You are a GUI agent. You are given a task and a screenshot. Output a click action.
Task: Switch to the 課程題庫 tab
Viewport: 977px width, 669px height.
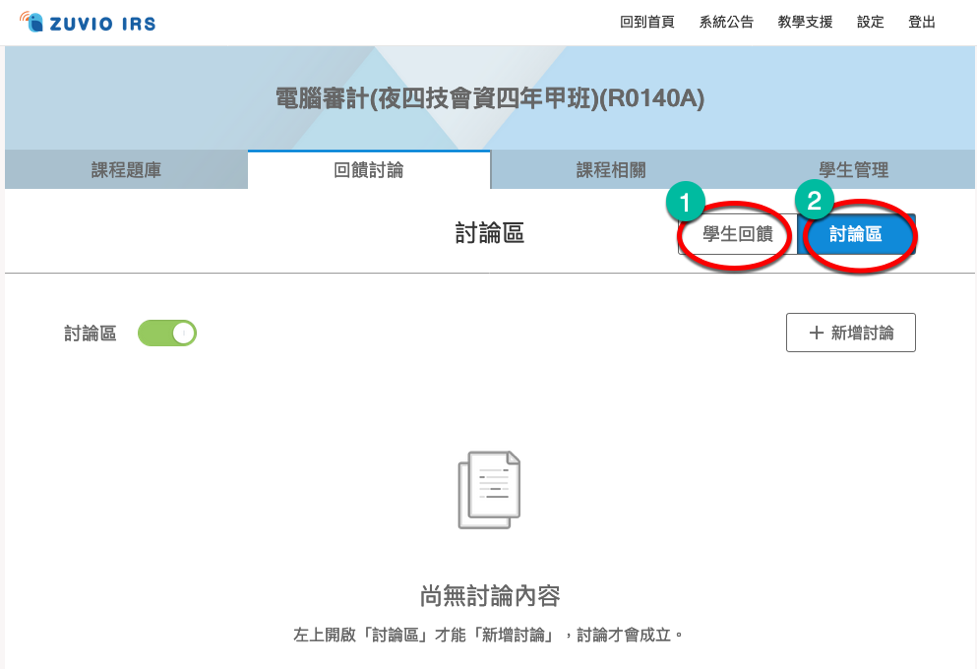point(126,169)
